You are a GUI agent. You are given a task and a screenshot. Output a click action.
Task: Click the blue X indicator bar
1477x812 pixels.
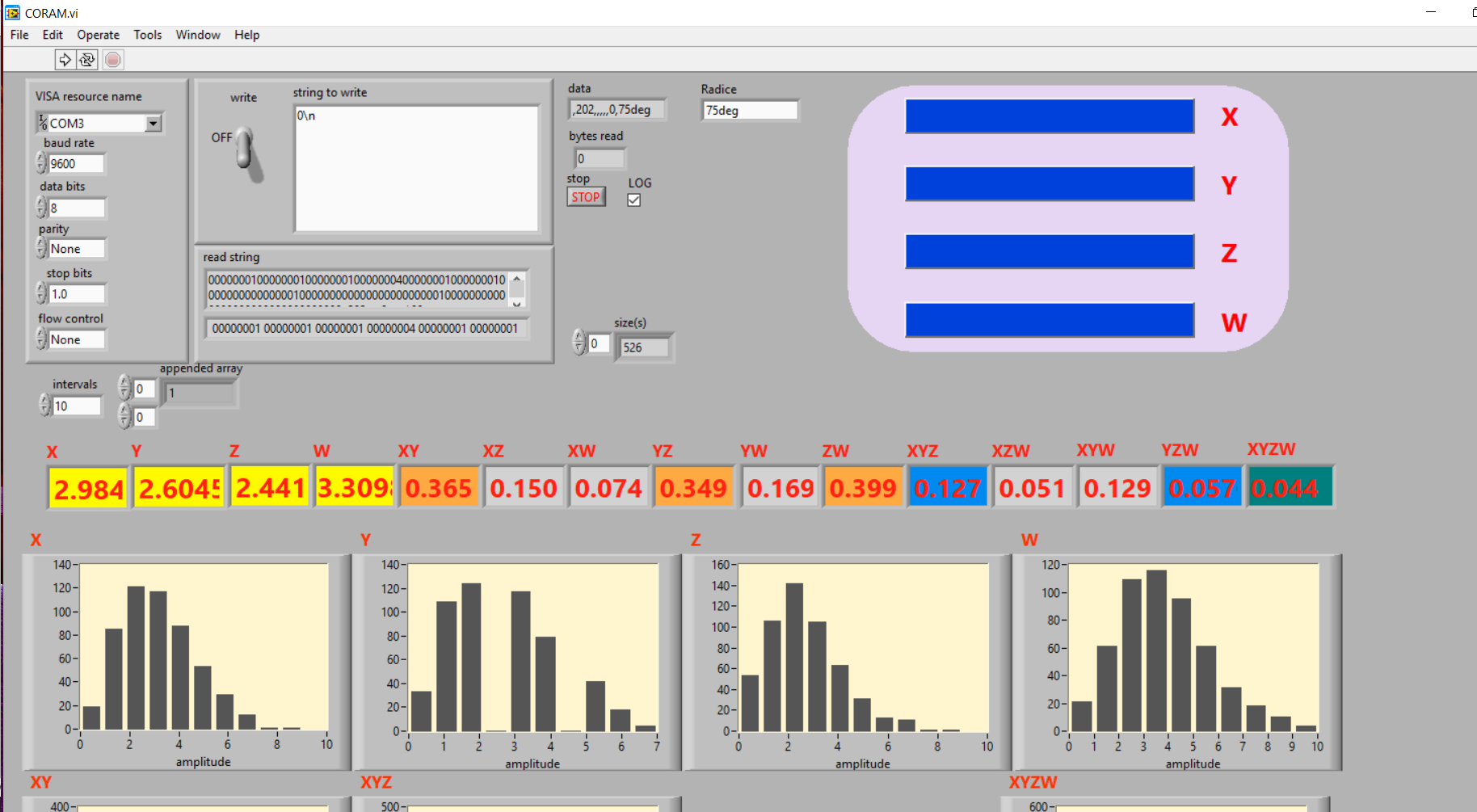click(1049, 116)
